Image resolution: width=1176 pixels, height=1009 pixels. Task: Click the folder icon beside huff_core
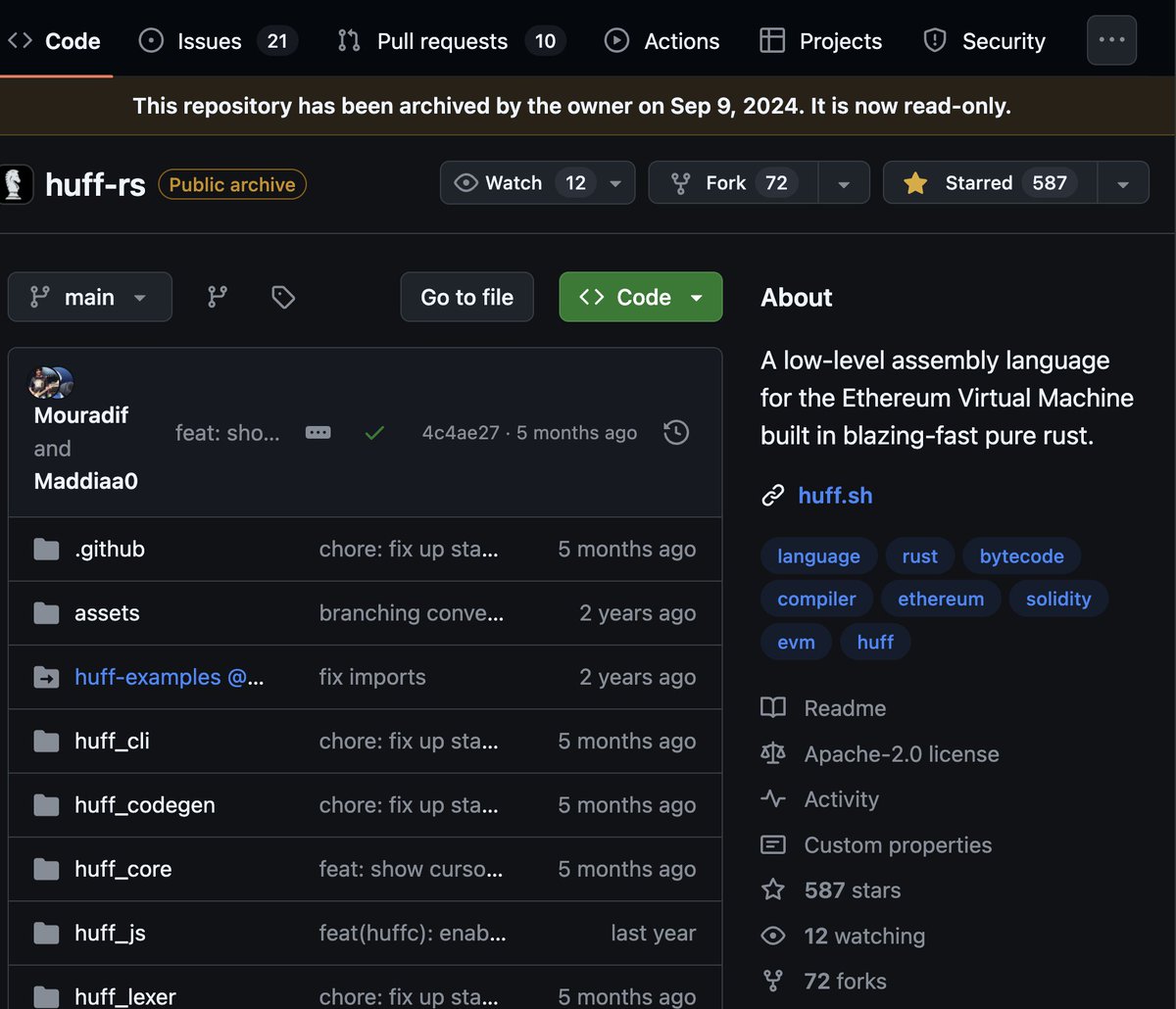coord(46,869)
